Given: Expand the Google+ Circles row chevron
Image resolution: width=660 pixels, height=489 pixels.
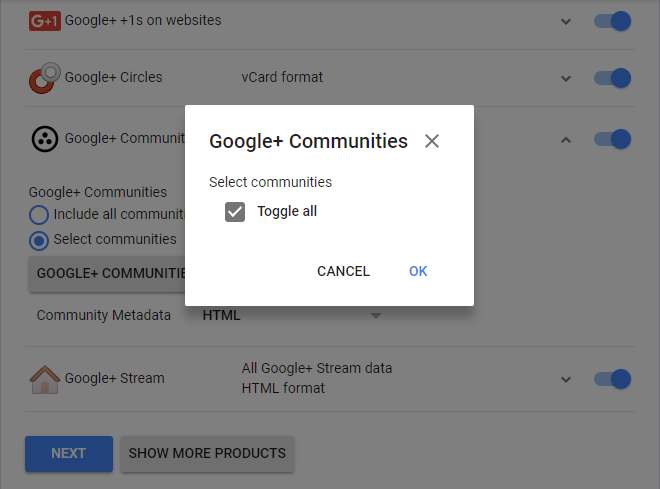Looking at the screenshot, I should click(x=566, y=78).
